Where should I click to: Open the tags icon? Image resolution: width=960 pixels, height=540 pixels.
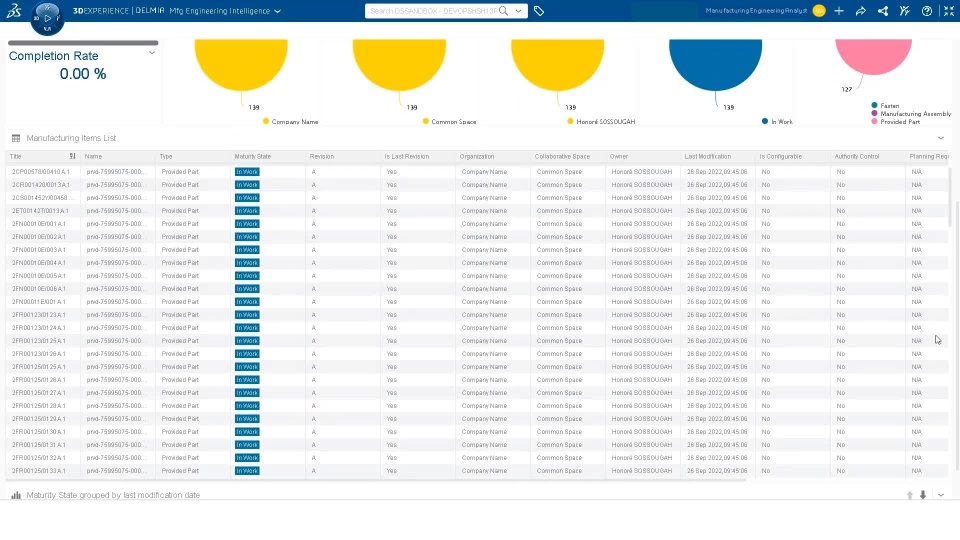(539, 11)
